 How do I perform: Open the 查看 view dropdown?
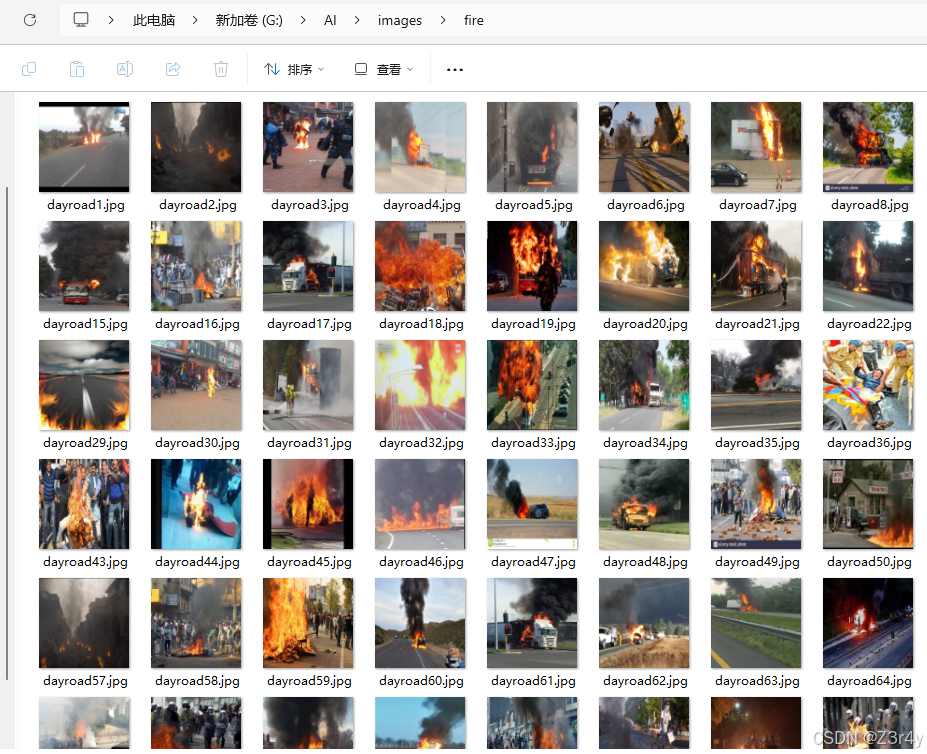[384, 70]
